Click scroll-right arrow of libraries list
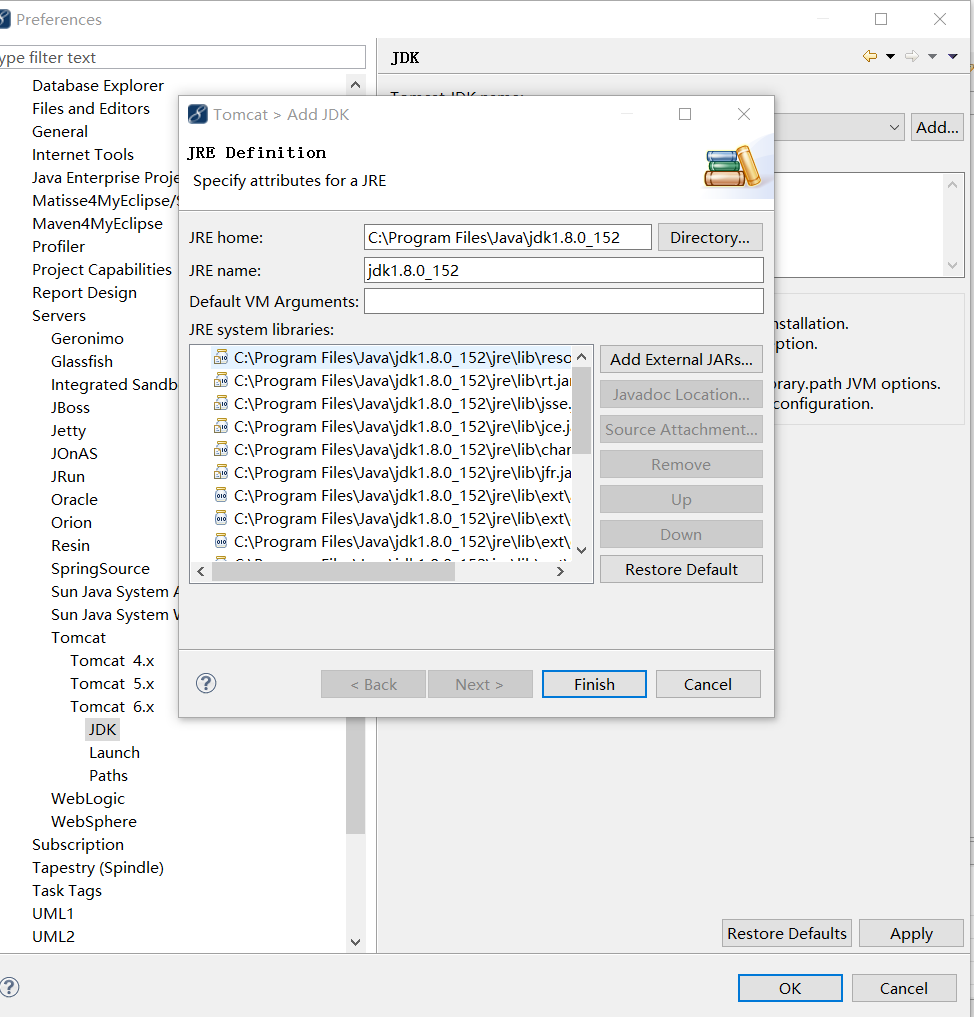 point(560,571)
